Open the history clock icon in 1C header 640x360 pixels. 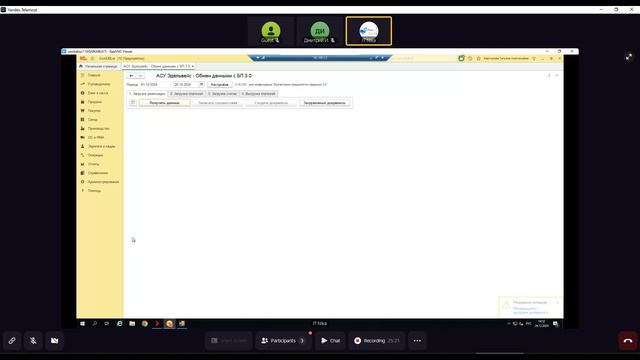[470, 58]
